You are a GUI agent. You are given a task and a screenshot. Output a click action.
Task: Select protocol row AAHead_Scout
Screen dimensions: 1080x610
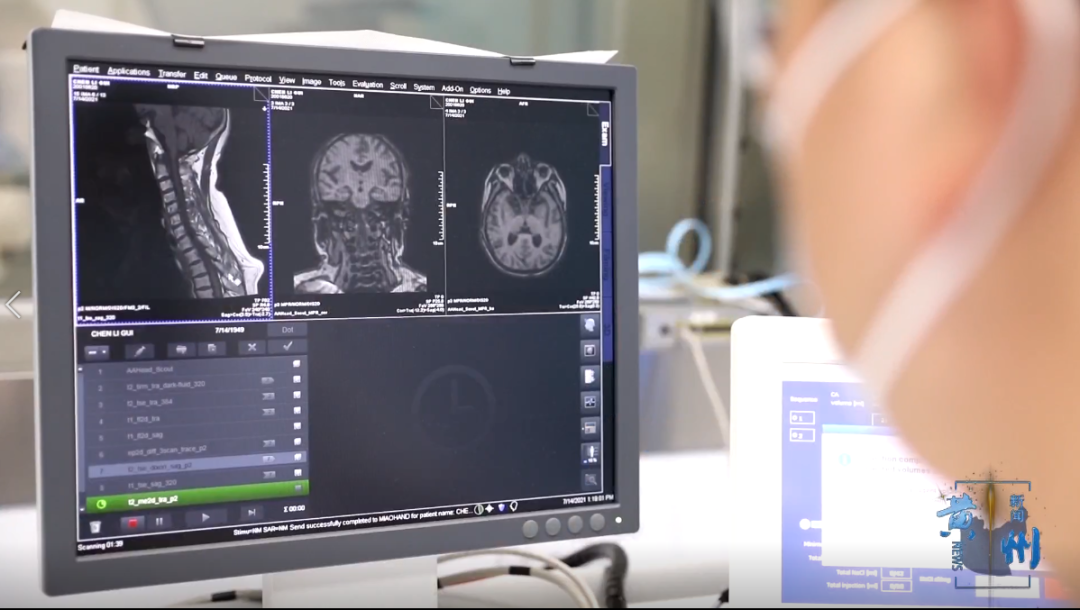click(196, 368)
